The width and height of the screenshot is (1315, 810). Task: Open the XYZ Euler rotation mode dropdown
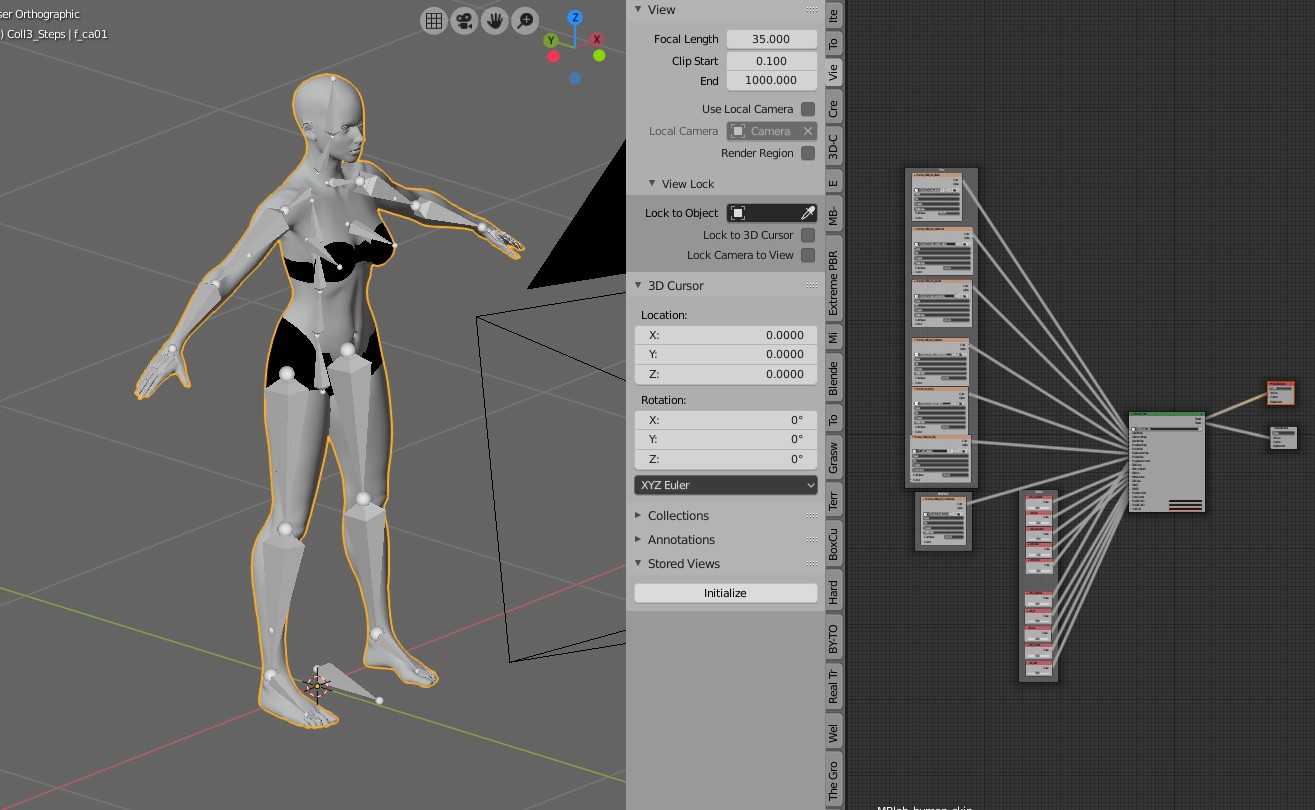click(726, 485)
